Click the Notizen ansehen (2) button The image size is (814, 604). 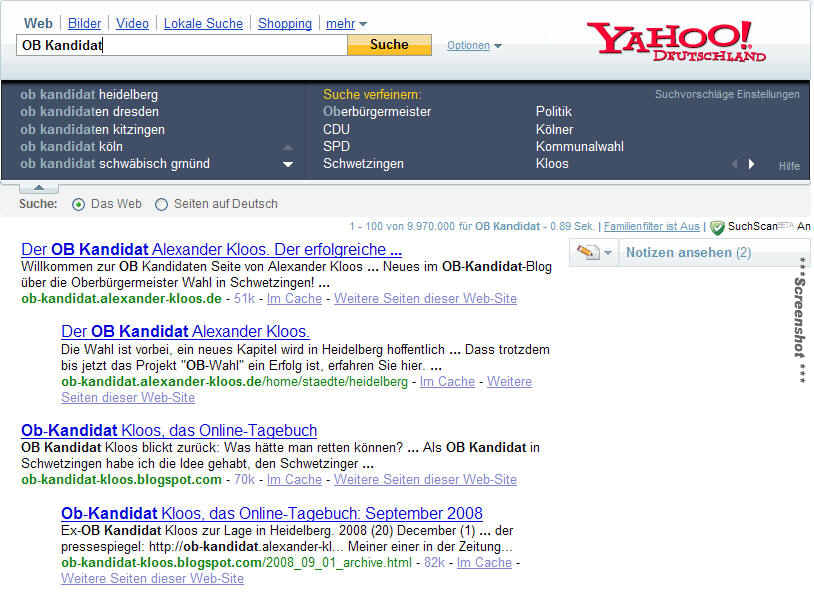point(688,253)
